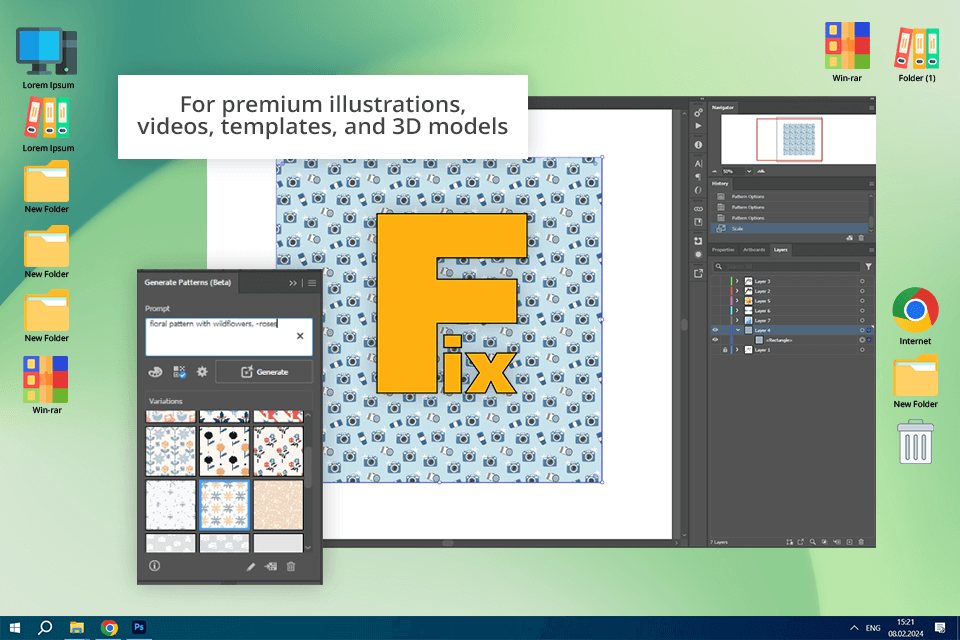This screenshot has height=640, width=960.
Task: Show hidden system tray icons chevron
Action: [x=853, y=628]
